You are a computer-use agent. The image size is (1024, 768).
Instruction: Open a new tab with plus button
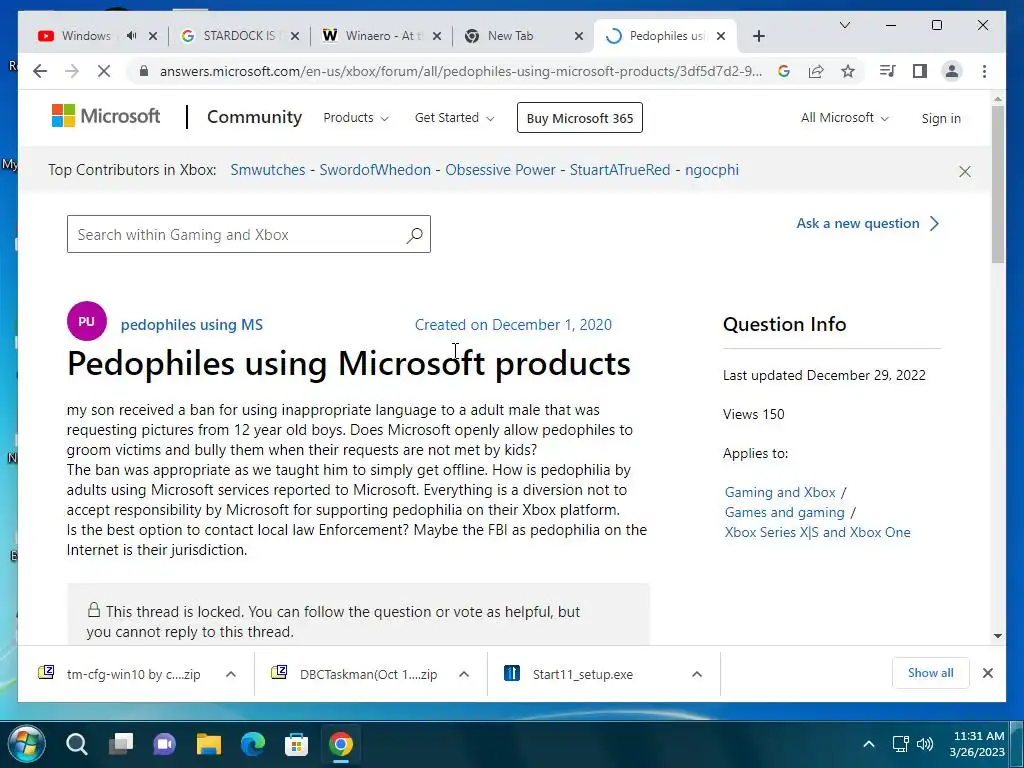[758, 36]
